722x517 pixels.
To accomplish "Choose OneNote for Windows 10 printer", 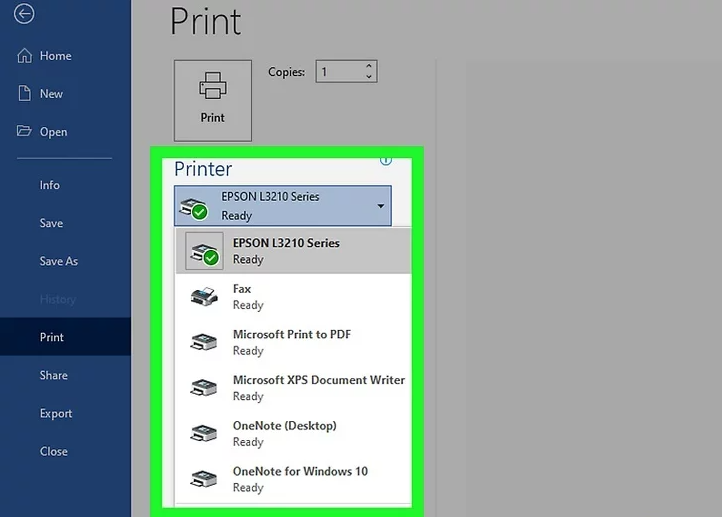I will coord(293,479).
